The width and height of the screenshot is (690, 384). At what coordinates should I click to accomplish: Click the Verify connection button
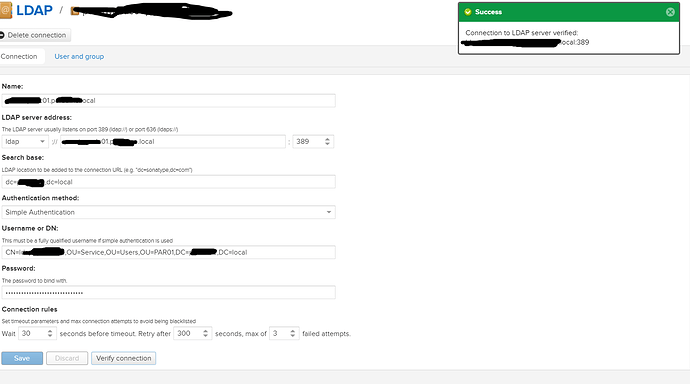tap(124, 358)
